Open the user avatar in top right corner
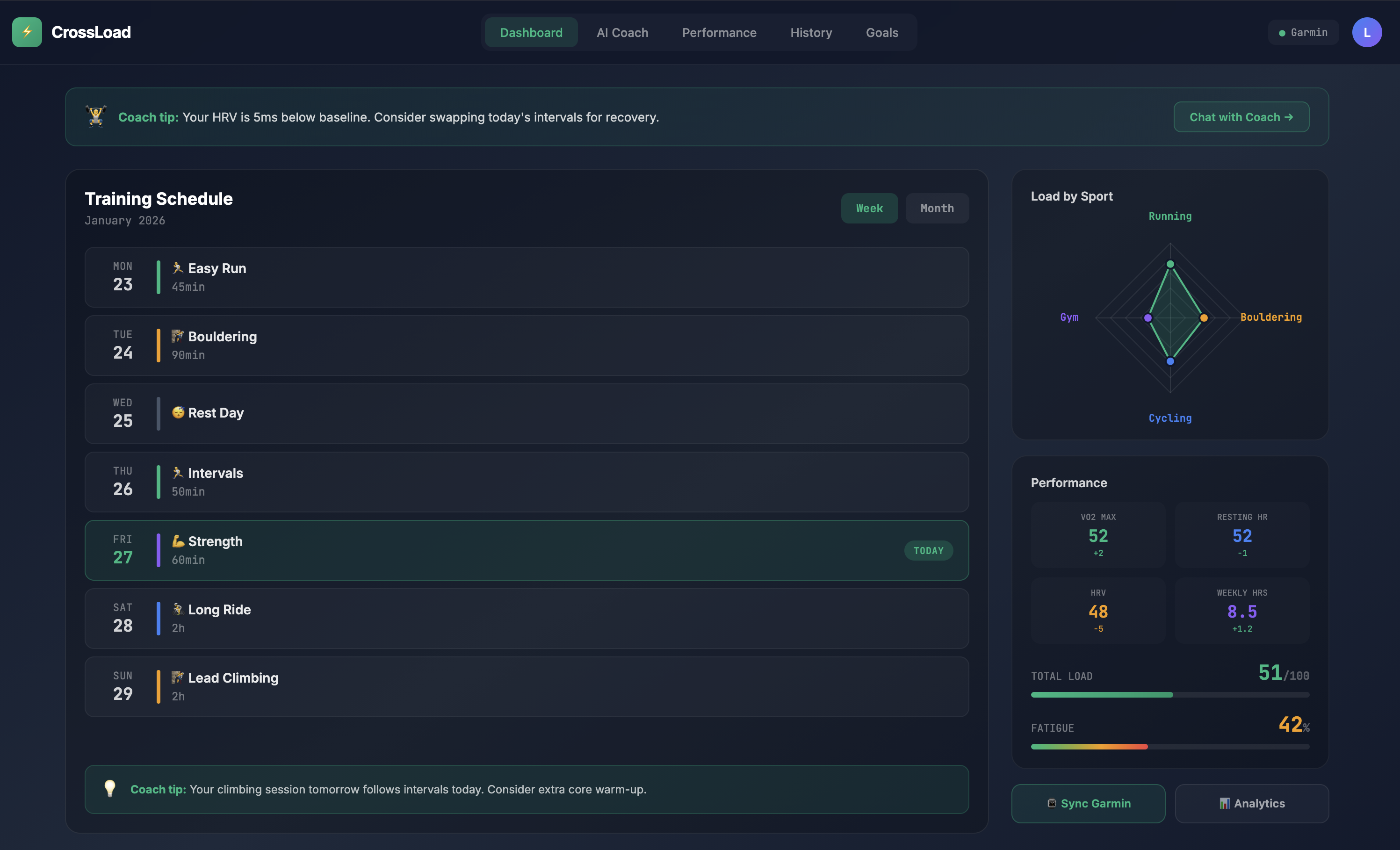 pos(1368,32)
